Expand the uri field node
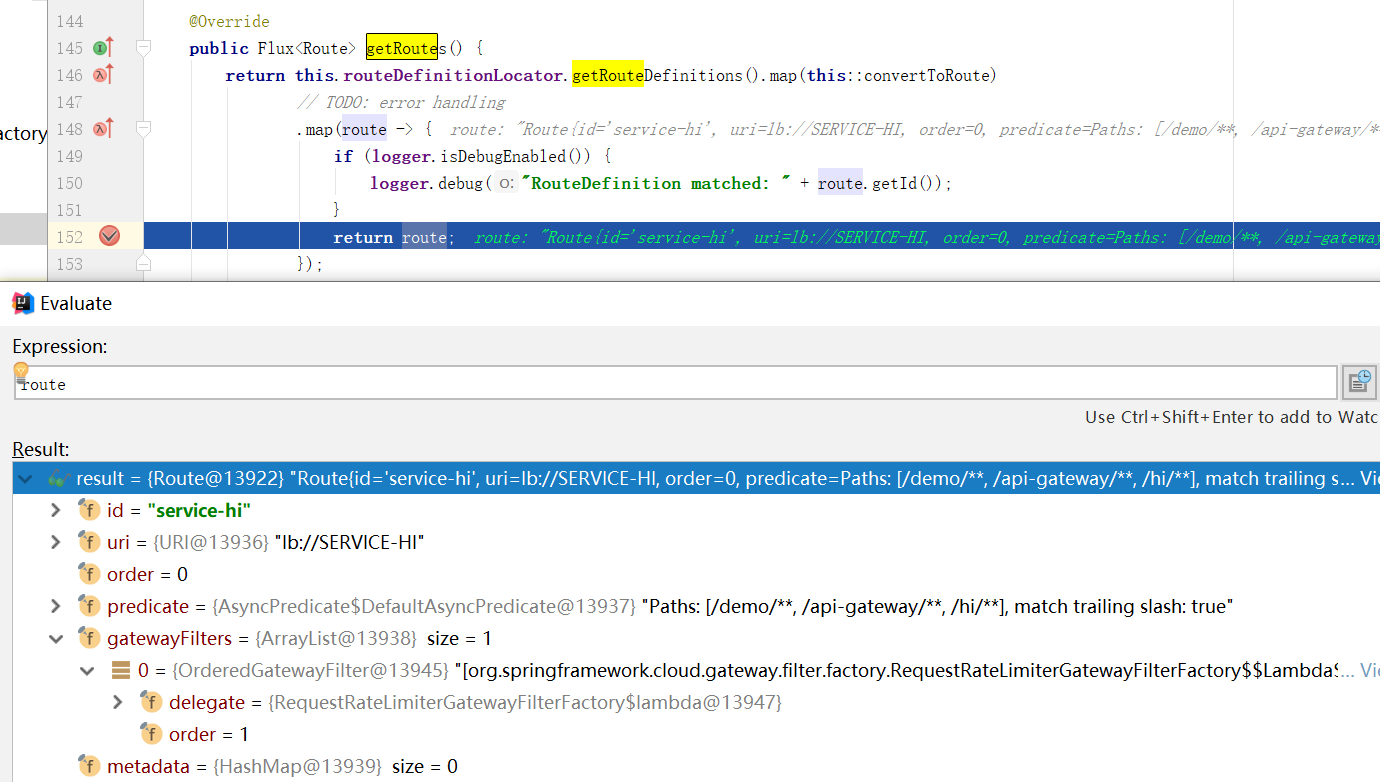This screenshot has height=782, width=1380. [56, 543]
